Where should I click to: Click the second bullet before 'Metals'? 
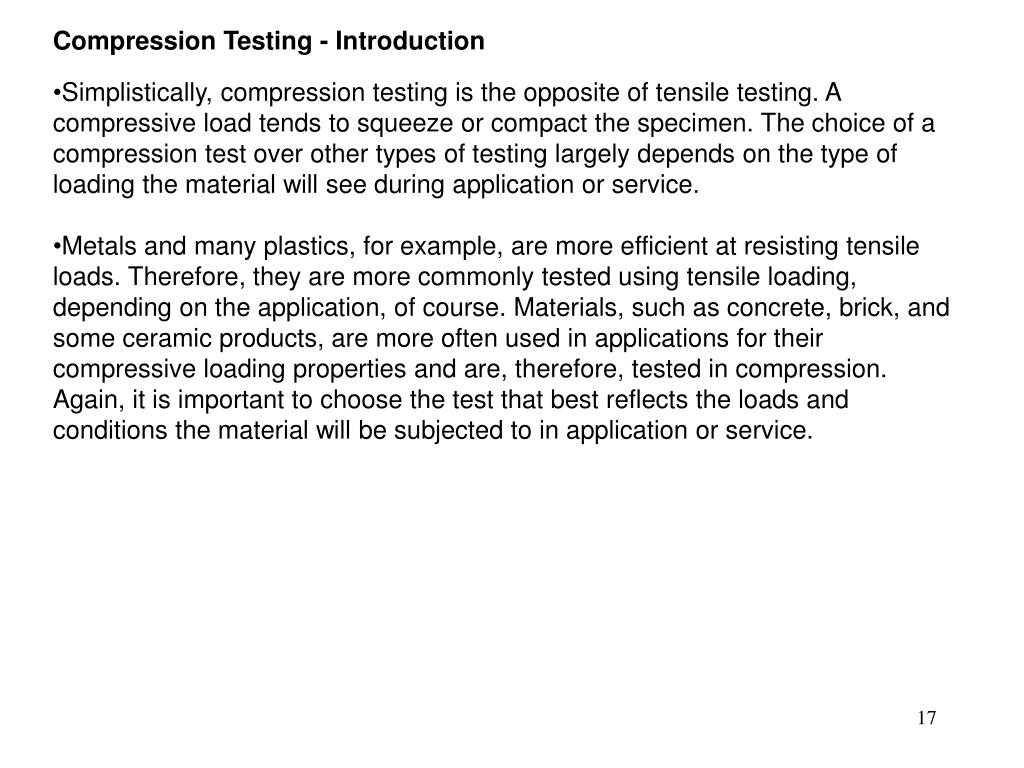[57, 247]
